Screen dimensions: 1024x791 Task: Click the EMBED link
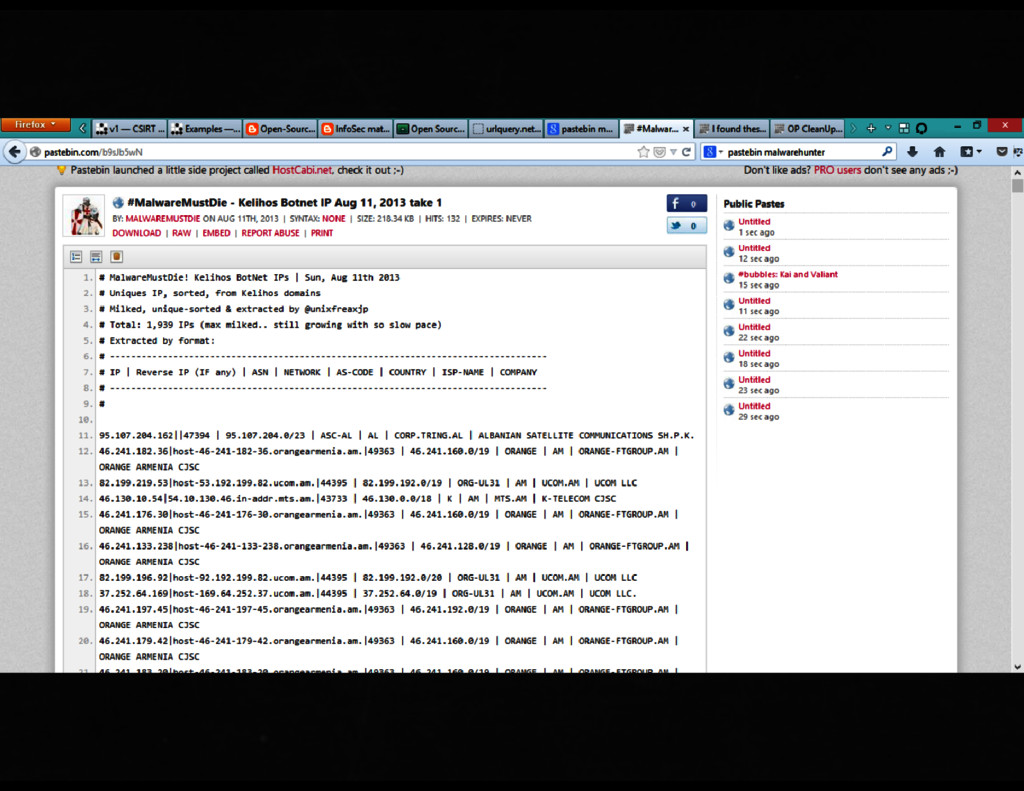pyautogui.click(x=216, y=233)
